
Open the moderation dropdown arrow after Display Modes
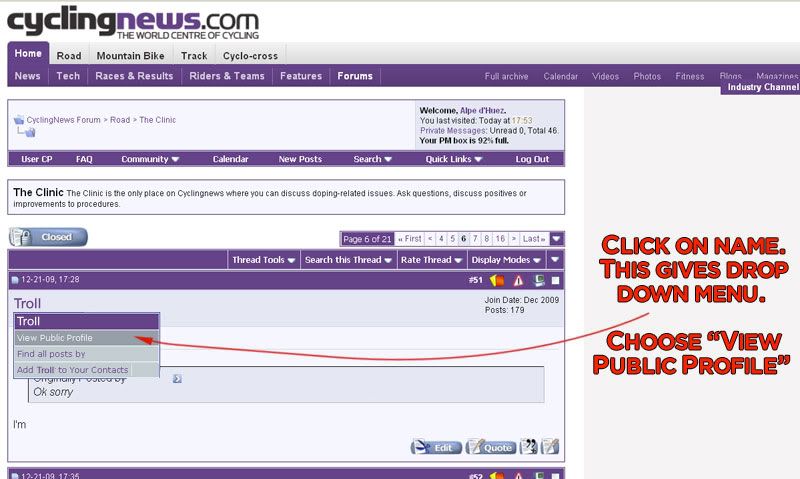tap(555, 260)
